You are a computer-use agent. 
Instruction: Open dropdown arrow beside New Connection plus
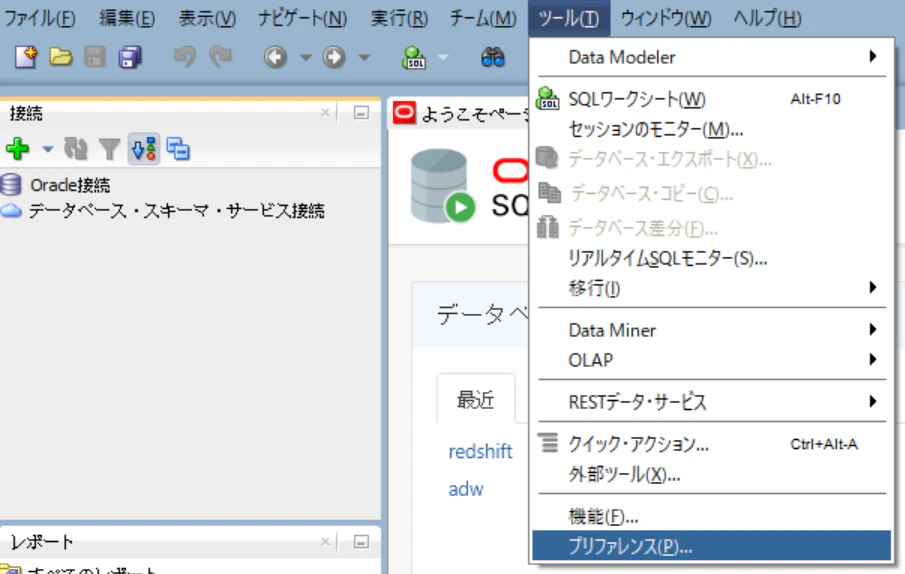(48, 149)
